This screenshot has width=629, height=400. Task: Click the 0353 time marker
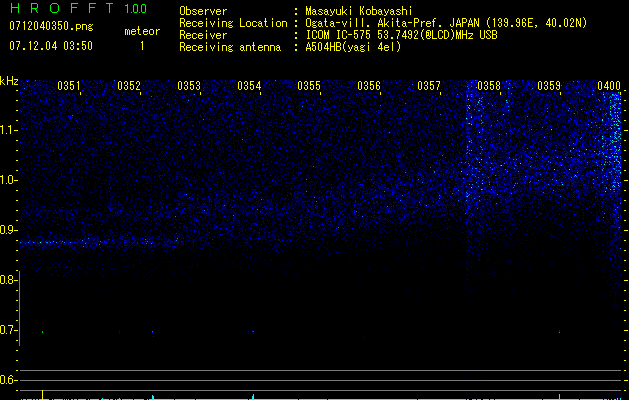coord(189,86)
